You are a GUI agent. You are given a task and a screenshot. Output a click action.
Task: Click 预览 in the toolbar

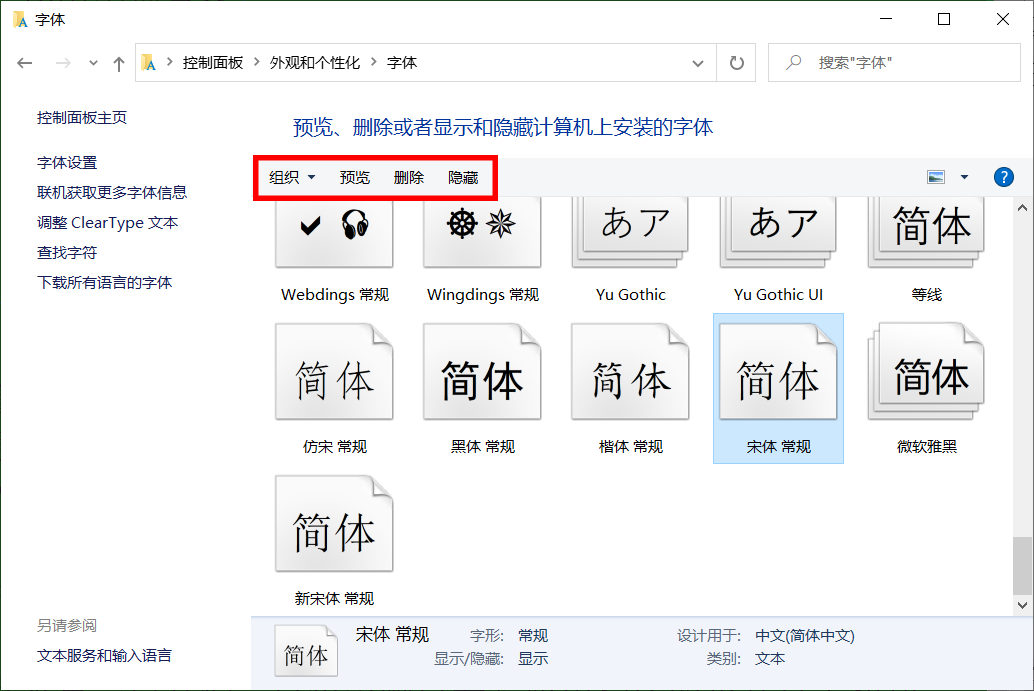click(354, 177)
